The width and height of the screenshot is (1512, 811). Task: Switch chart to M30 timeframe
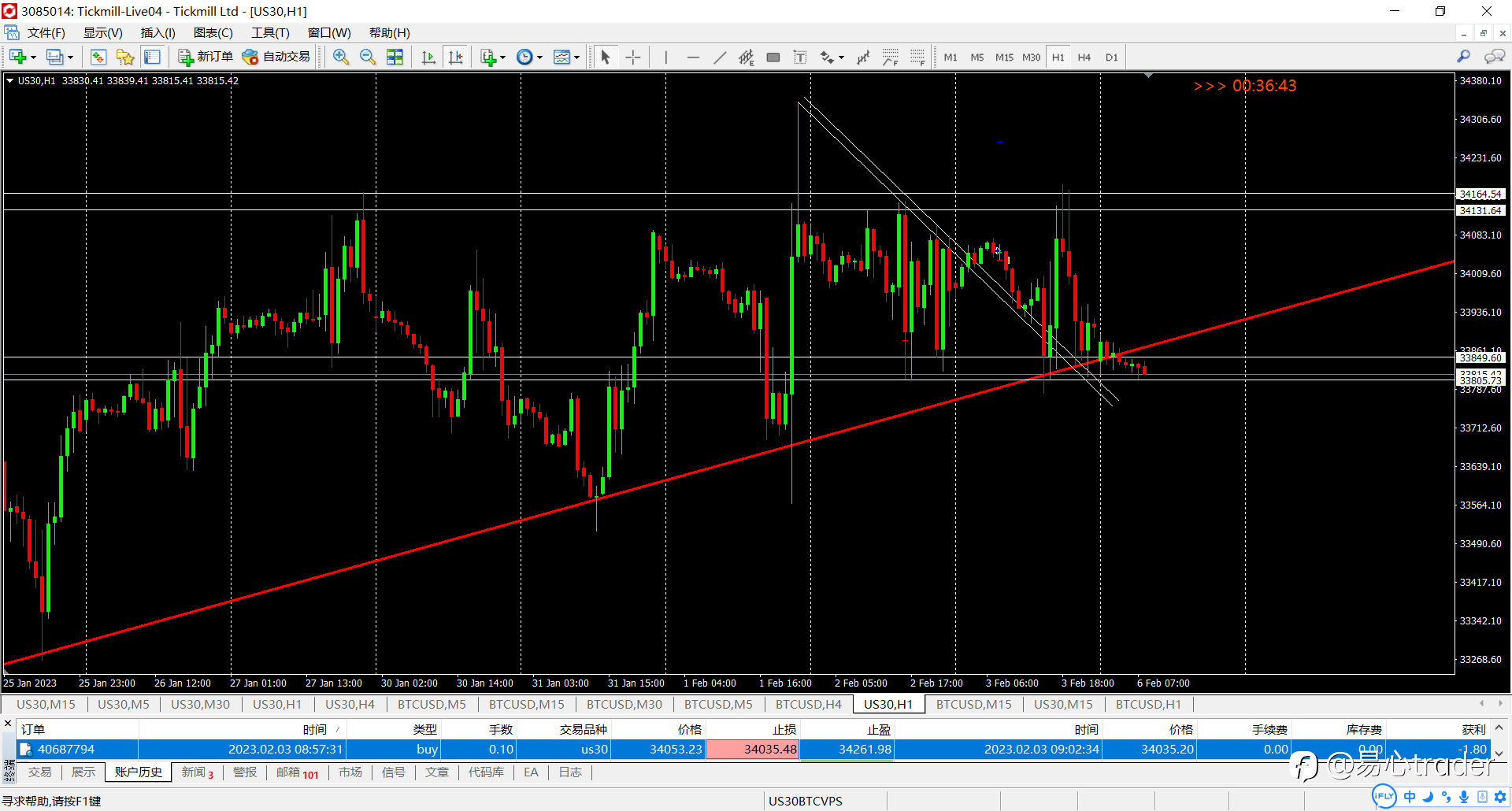click(x=1032, y=57)
